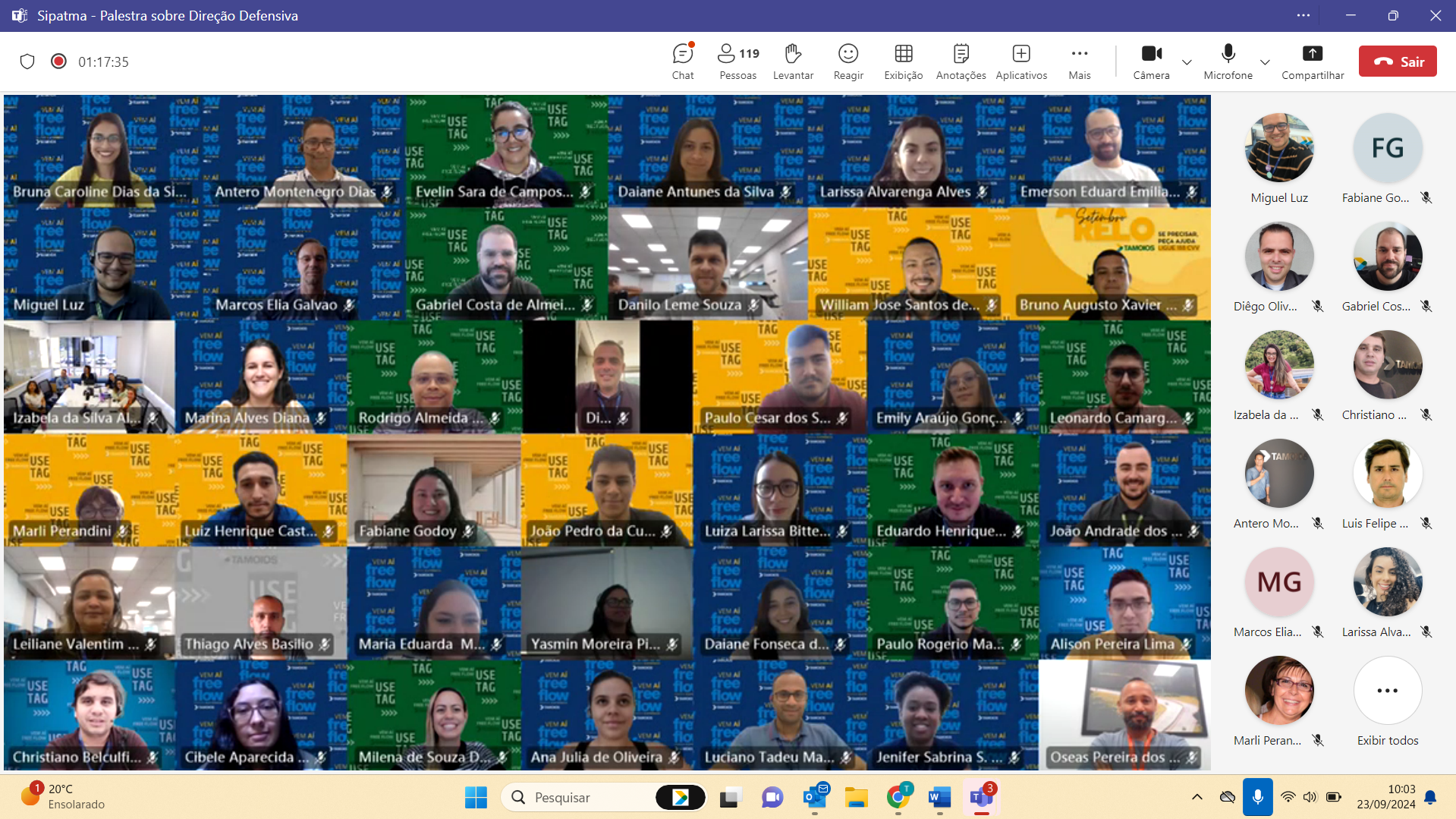The height and width of the screenshot is (819, 1456).
Task: Leave the meeting with Sair button
Action: [x=1398, y=61]
